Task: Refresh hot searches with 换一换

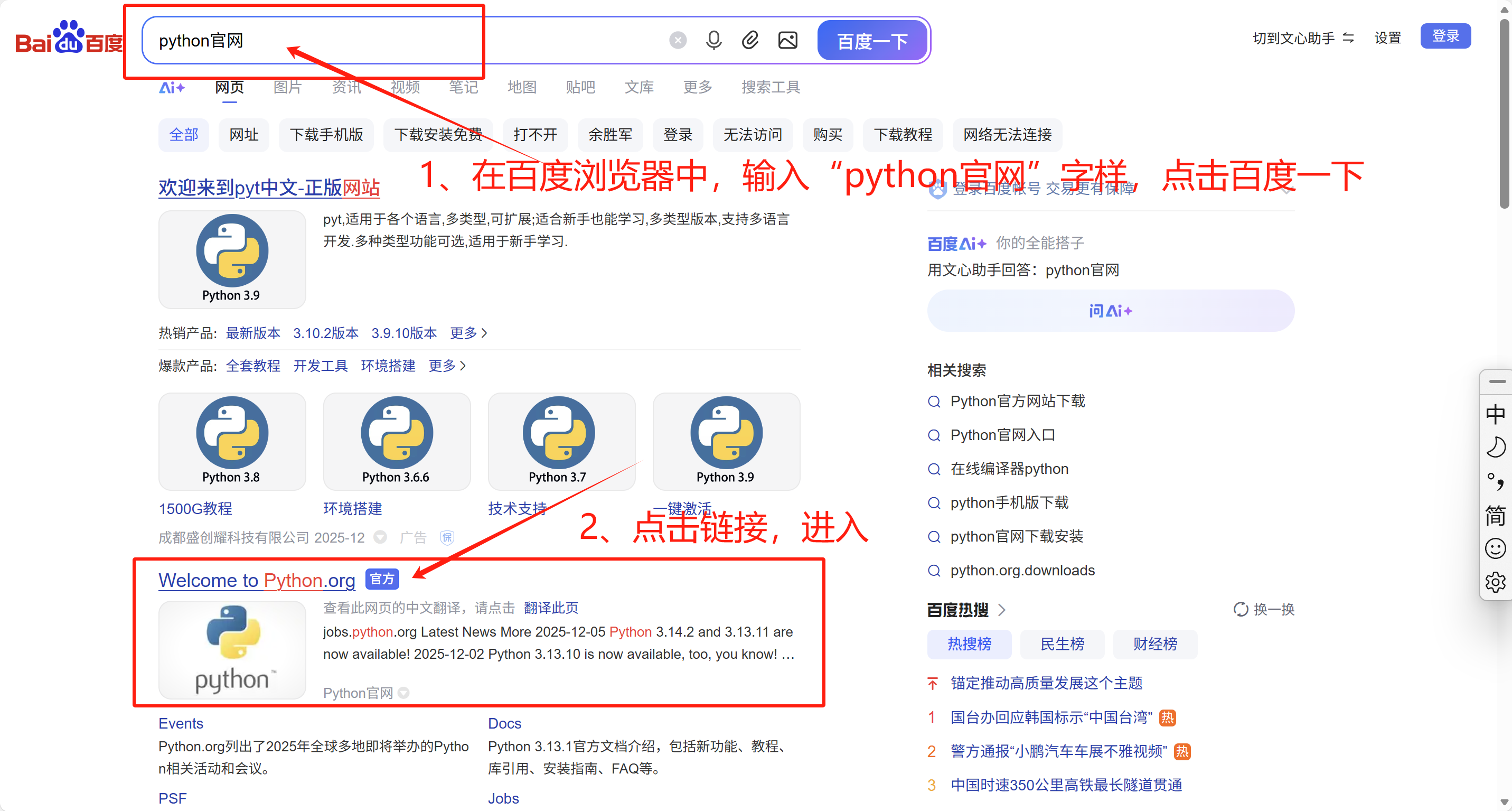Action: tap(1264, 609)
